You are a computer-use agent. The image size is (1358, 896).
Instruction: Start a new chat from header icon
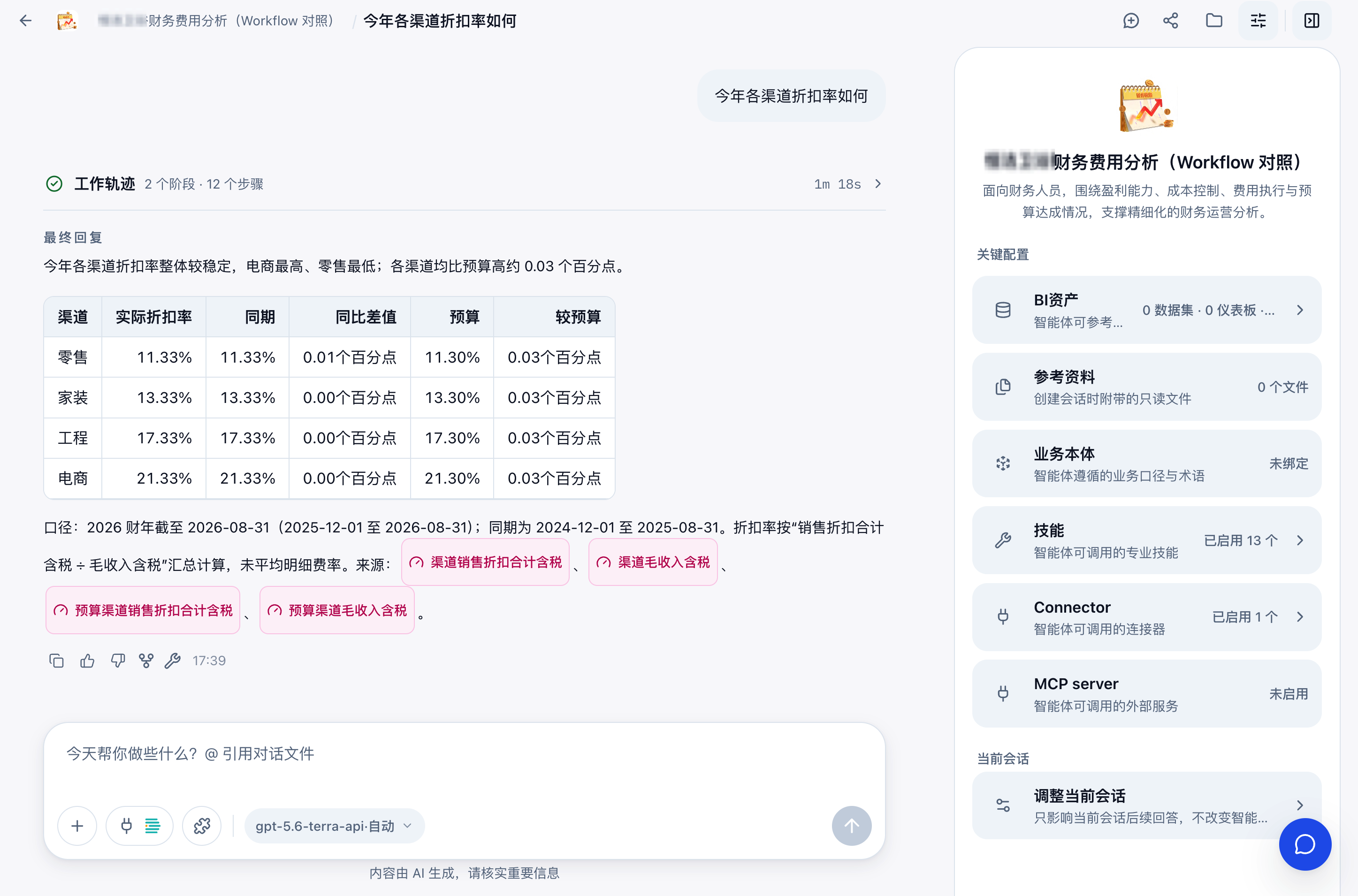pyautogui.click(x=1130, y=21)
